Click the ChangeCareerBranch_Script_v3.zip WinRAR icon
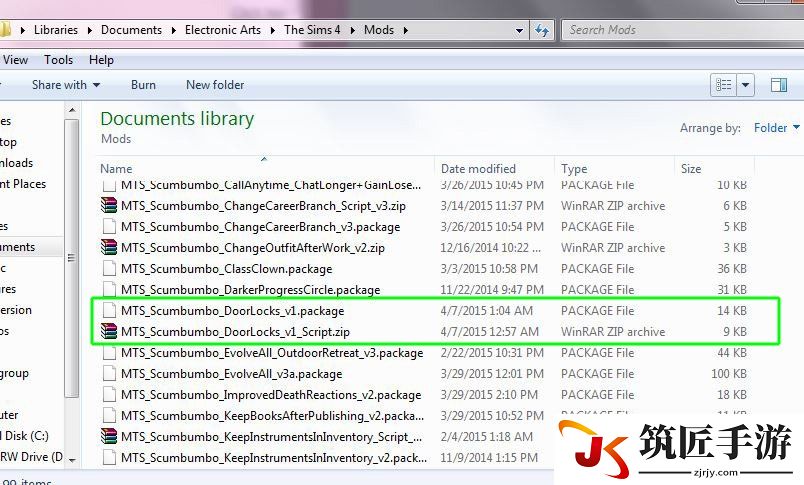The width and height of the screenshot is (804, 485). point(109,206)
